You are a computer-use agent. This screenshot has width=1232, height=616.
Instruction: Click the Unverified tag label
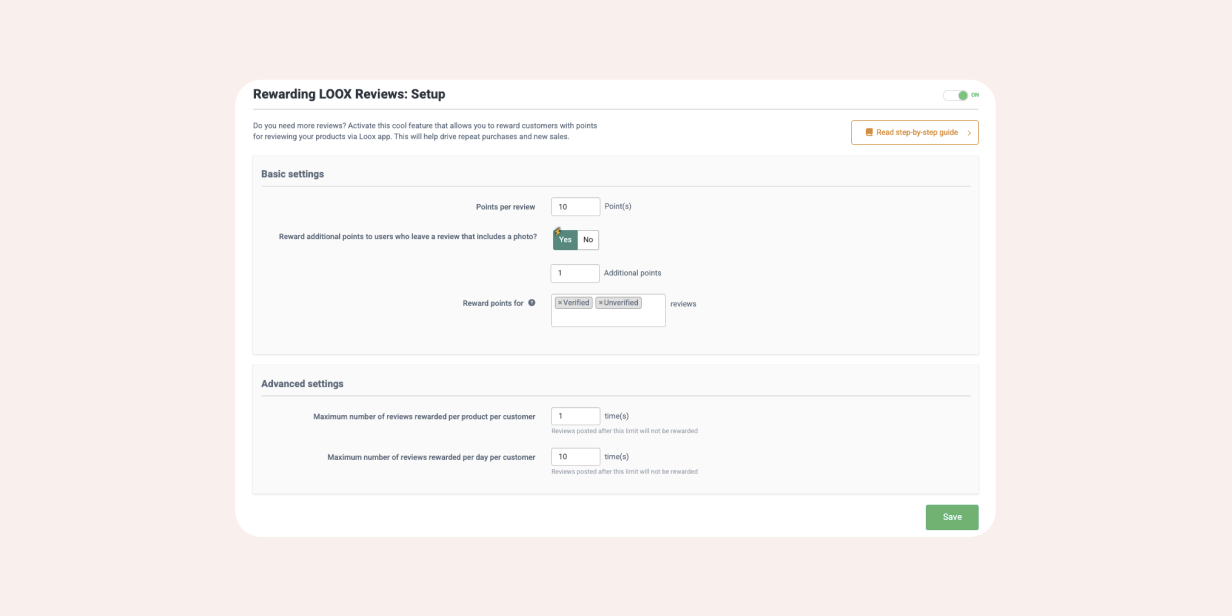coord(621,303)
